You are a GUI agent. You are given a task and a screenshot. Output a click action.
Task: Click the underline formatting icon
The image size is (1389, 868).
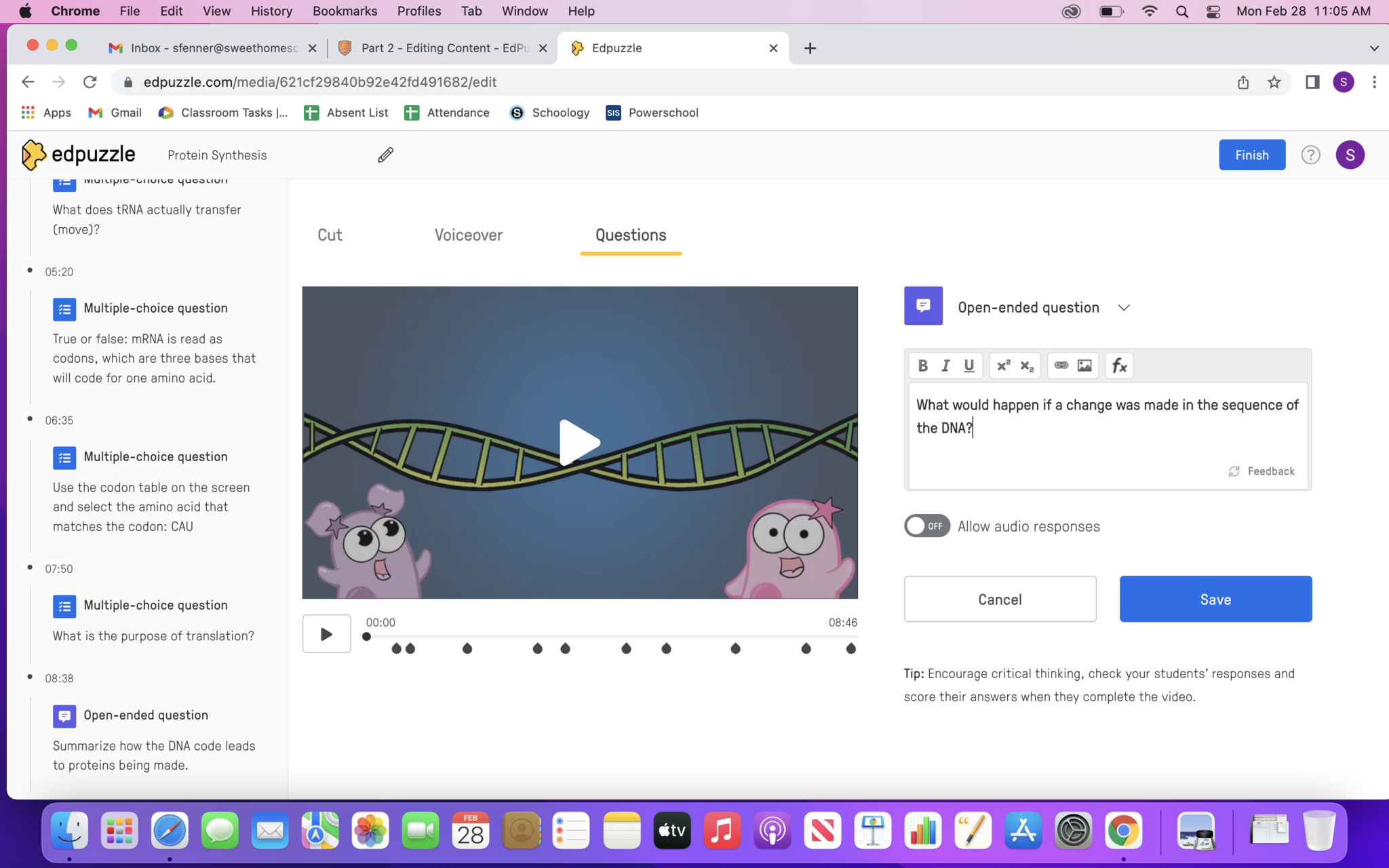(969, 366)
